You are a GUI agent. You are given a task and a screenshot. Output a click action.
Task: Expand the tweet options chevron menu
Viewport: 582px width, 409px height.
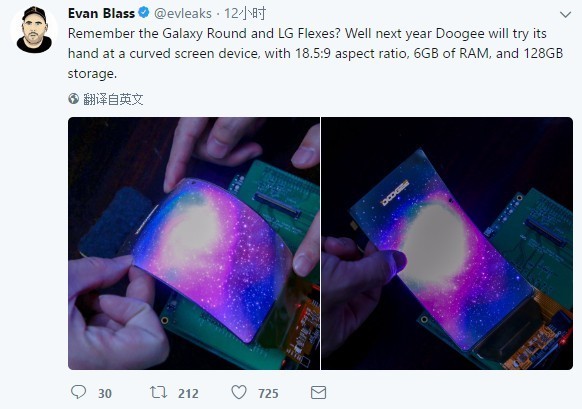pos(565,14)
